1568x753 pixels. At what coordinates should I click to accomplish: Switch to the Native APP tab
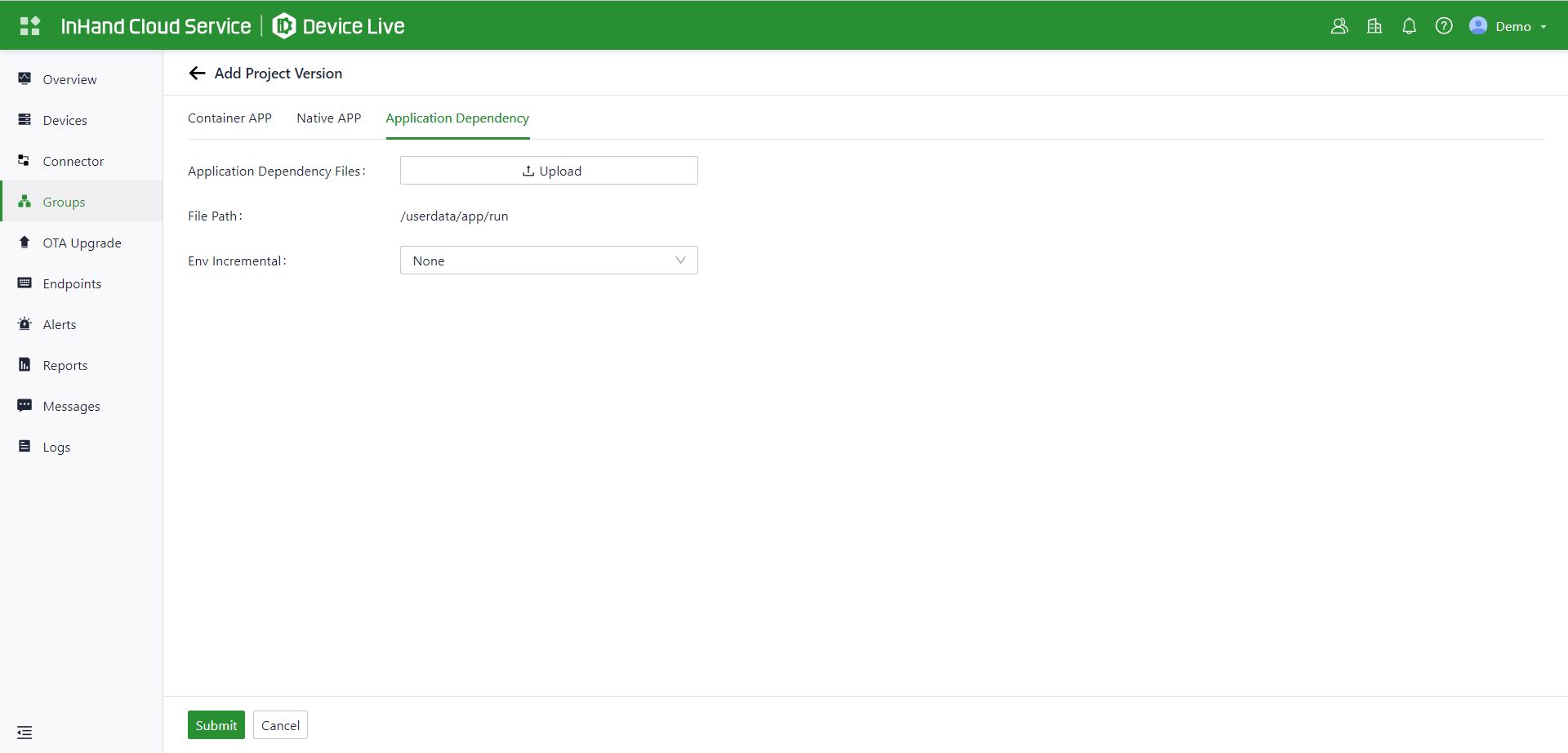point(328,118)
